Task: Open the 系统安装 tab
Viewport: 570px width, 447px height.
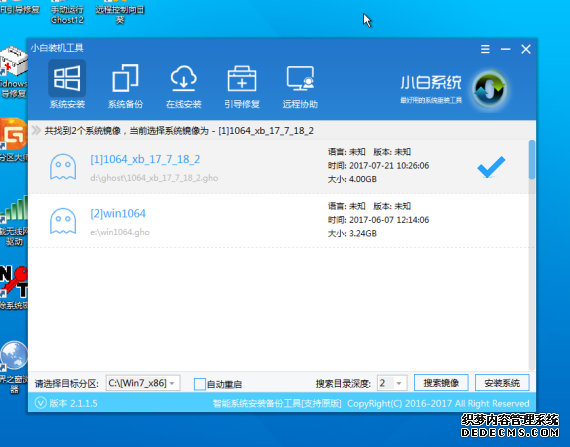Action: click(x=67, y=84)
